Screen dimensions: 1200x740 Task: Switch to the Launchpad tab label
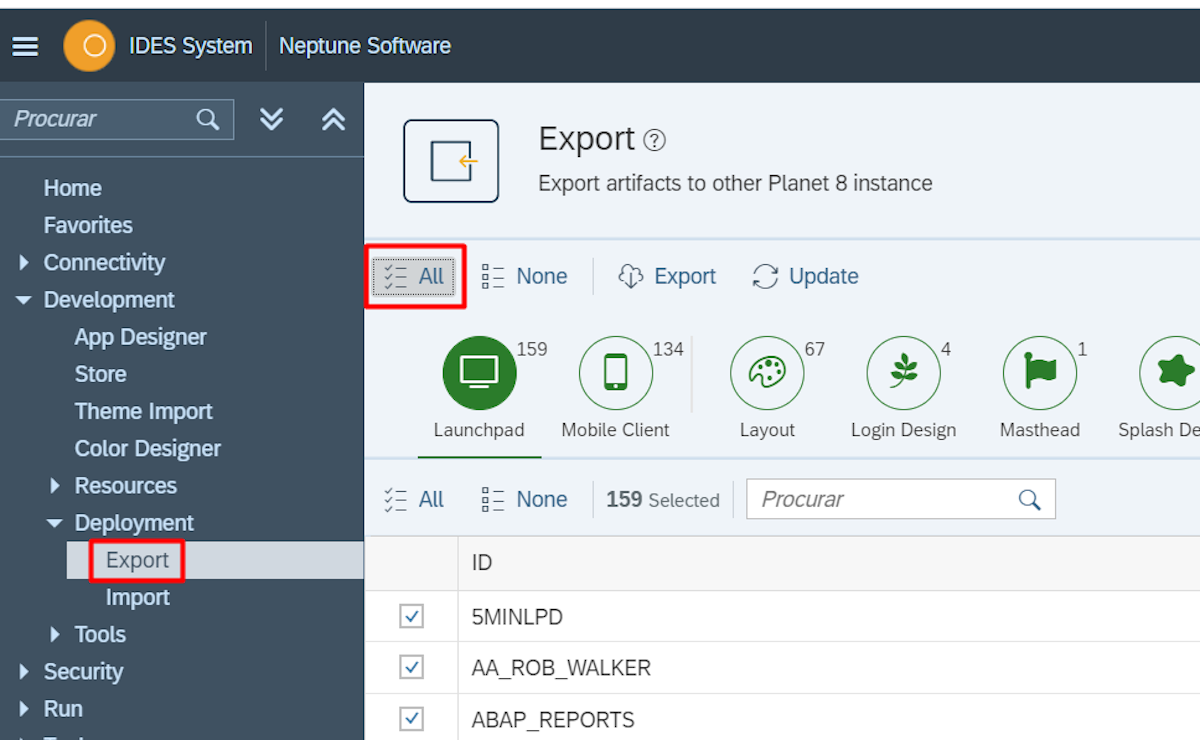479,430
